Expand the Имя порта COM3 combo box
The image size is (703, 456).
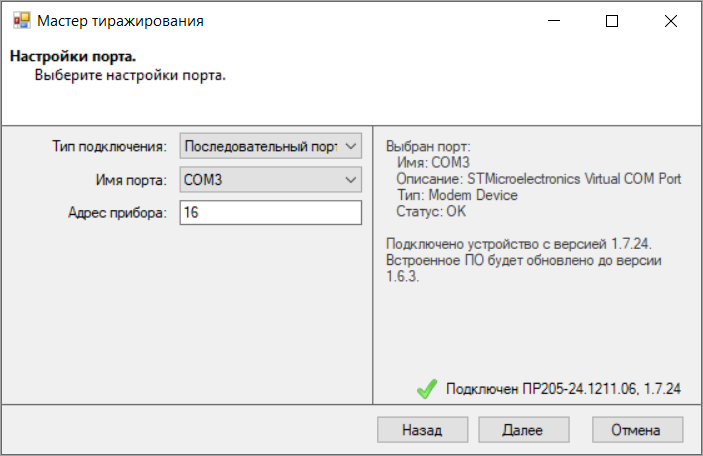tap(270, 180)
